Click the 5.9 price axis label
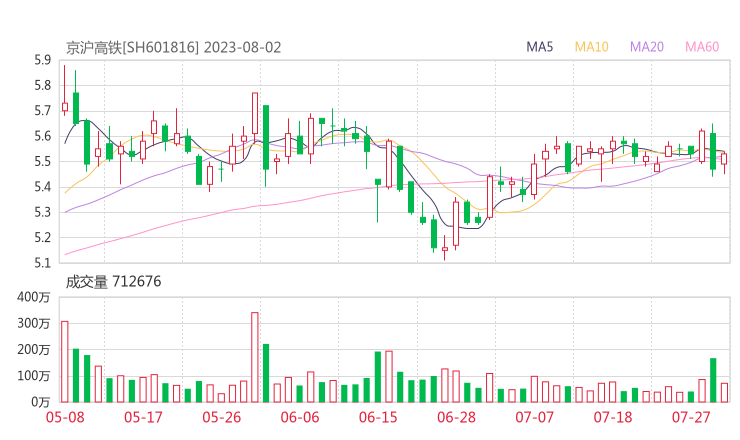Viewport: 740px width, 440px height. point(42,60)
